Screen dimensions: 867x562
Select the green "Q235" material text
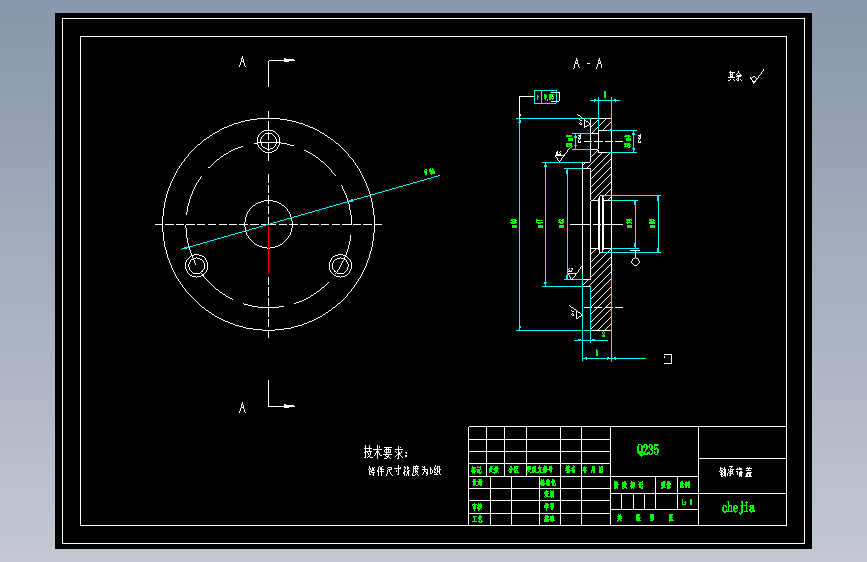pos(647,450)
